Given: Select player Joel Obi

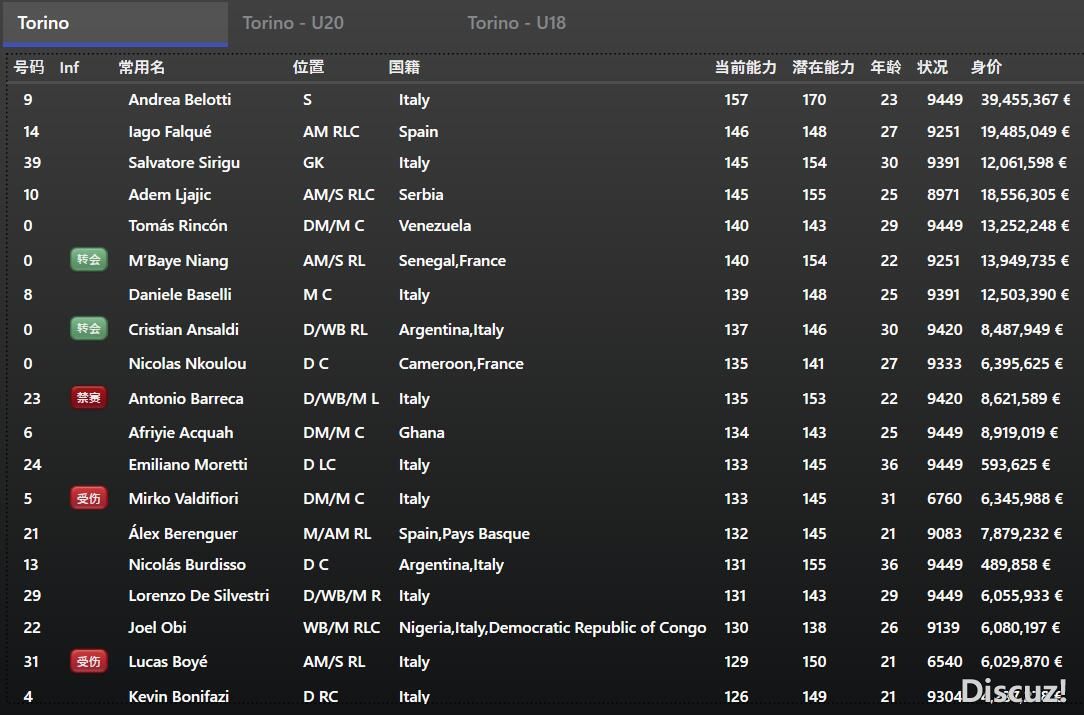Looking at the screenshot, I should [x=158, y=627].
